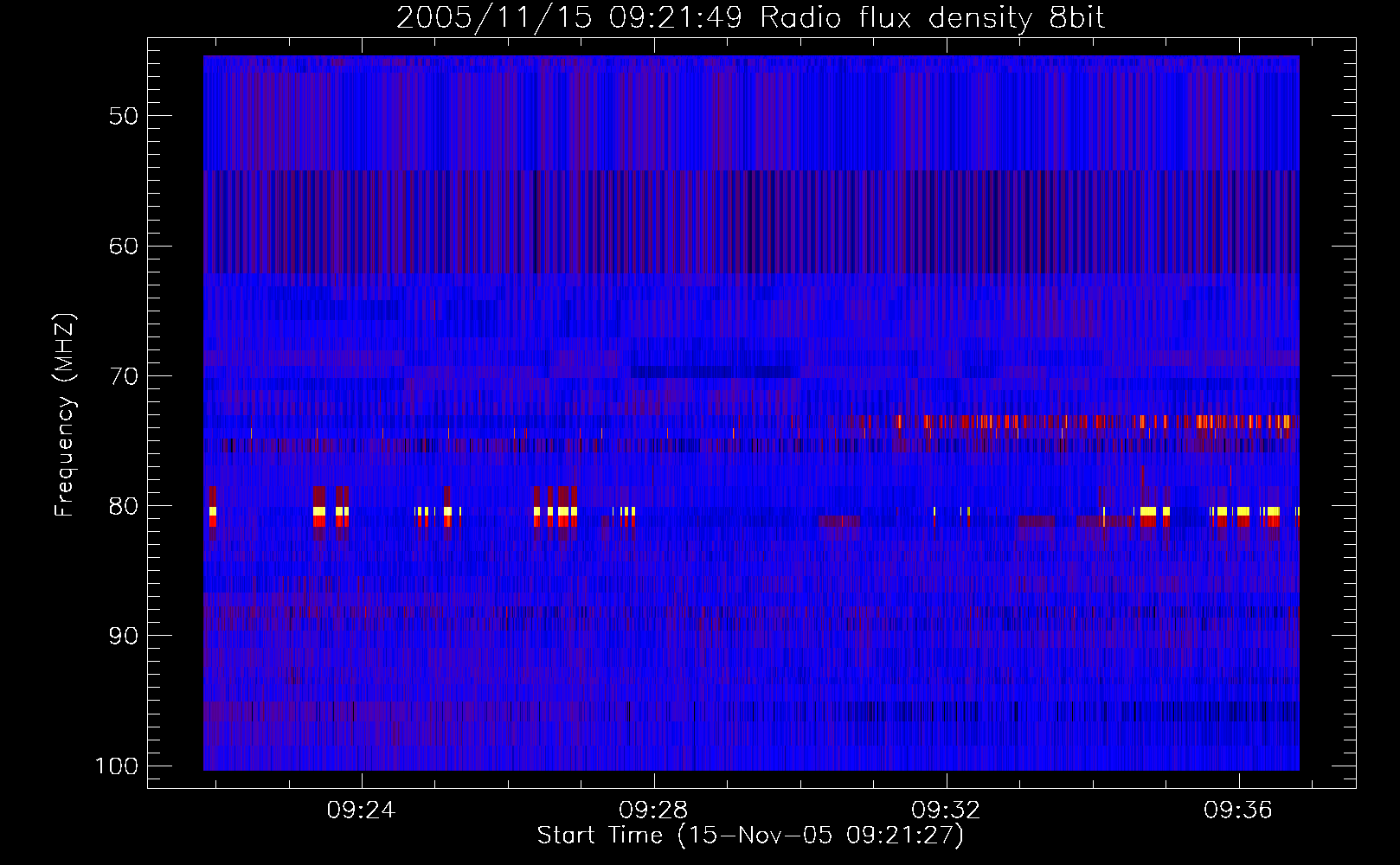The width and height of the screenshot is (1400, 865).
Task: Select the 80 frequency tick label
Action: 124,506
